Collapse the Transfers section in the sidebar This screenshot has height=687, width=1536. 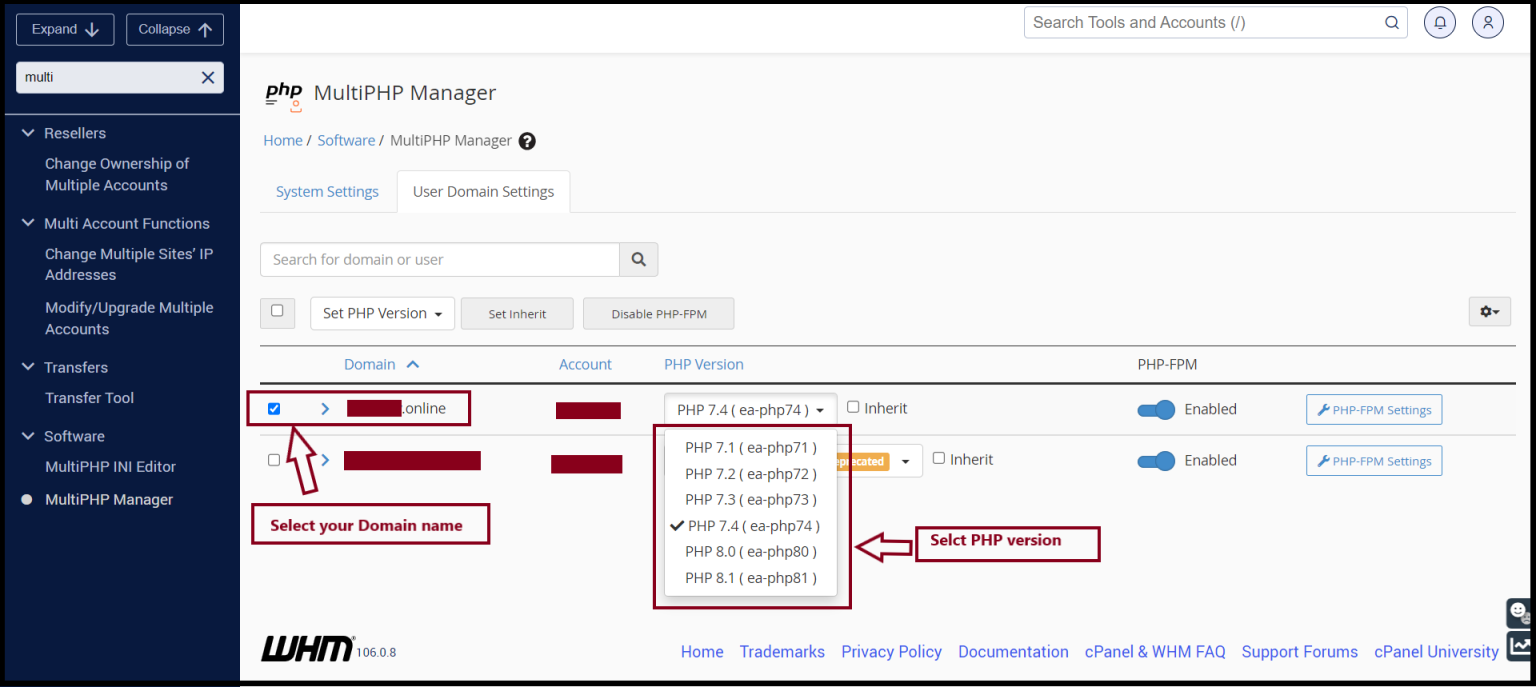(x=27, y=367)
